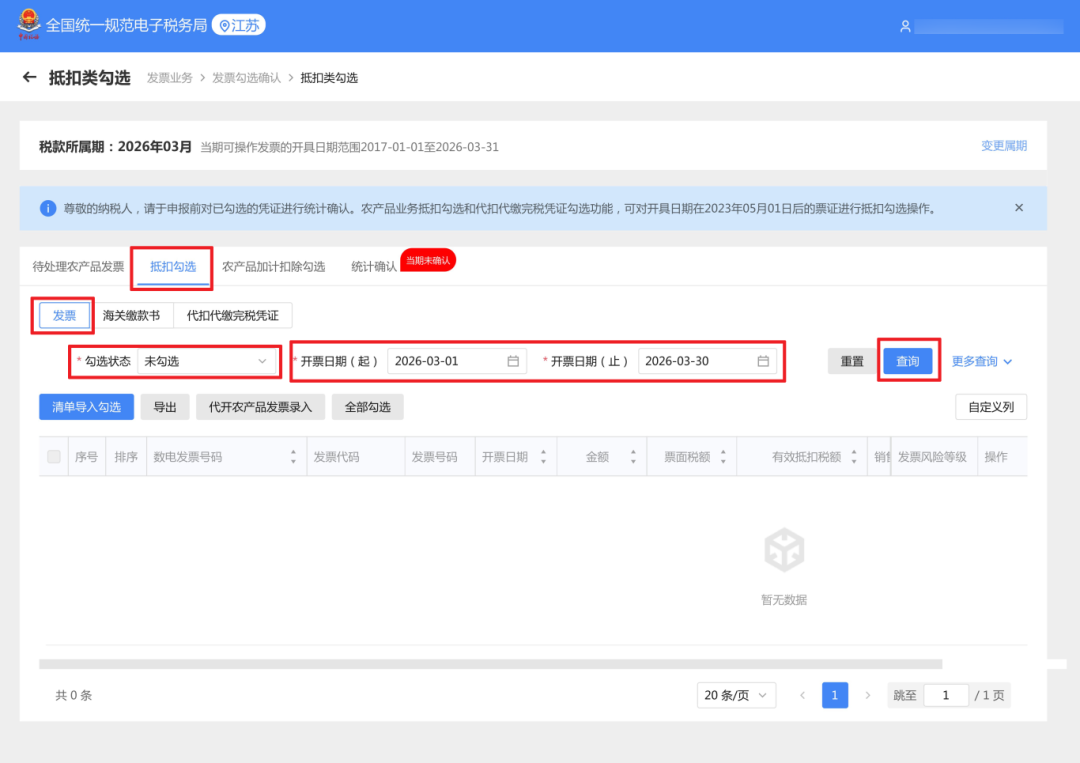The height and width of the screenshot is (763, 1080).
Task: Click the 排序 column header
Action: [126, 457]
